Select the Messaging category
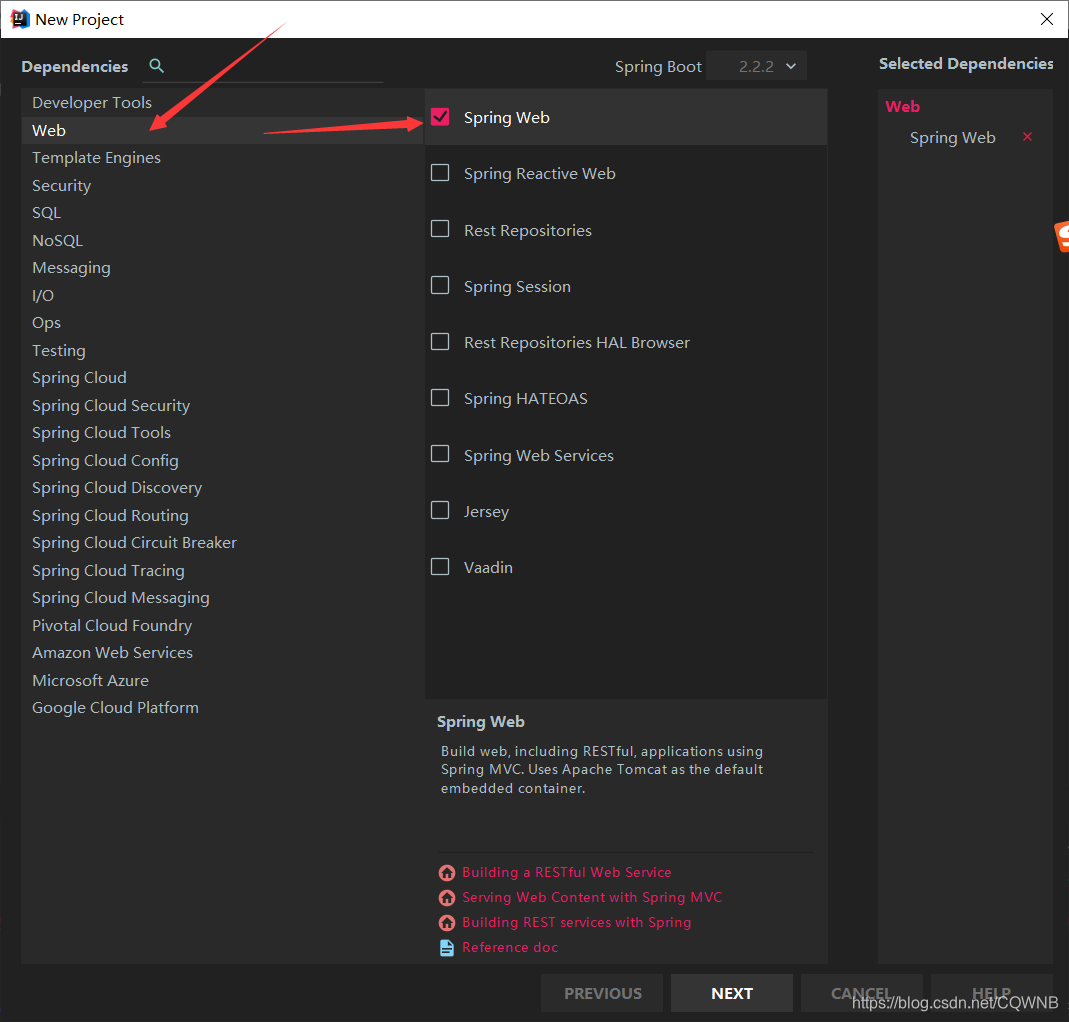 click(222, 268)
